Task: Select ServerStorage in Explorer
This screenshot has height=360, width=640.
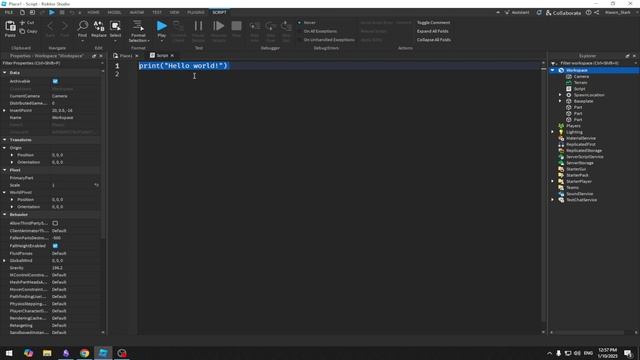Action: [x=580, y=163]
